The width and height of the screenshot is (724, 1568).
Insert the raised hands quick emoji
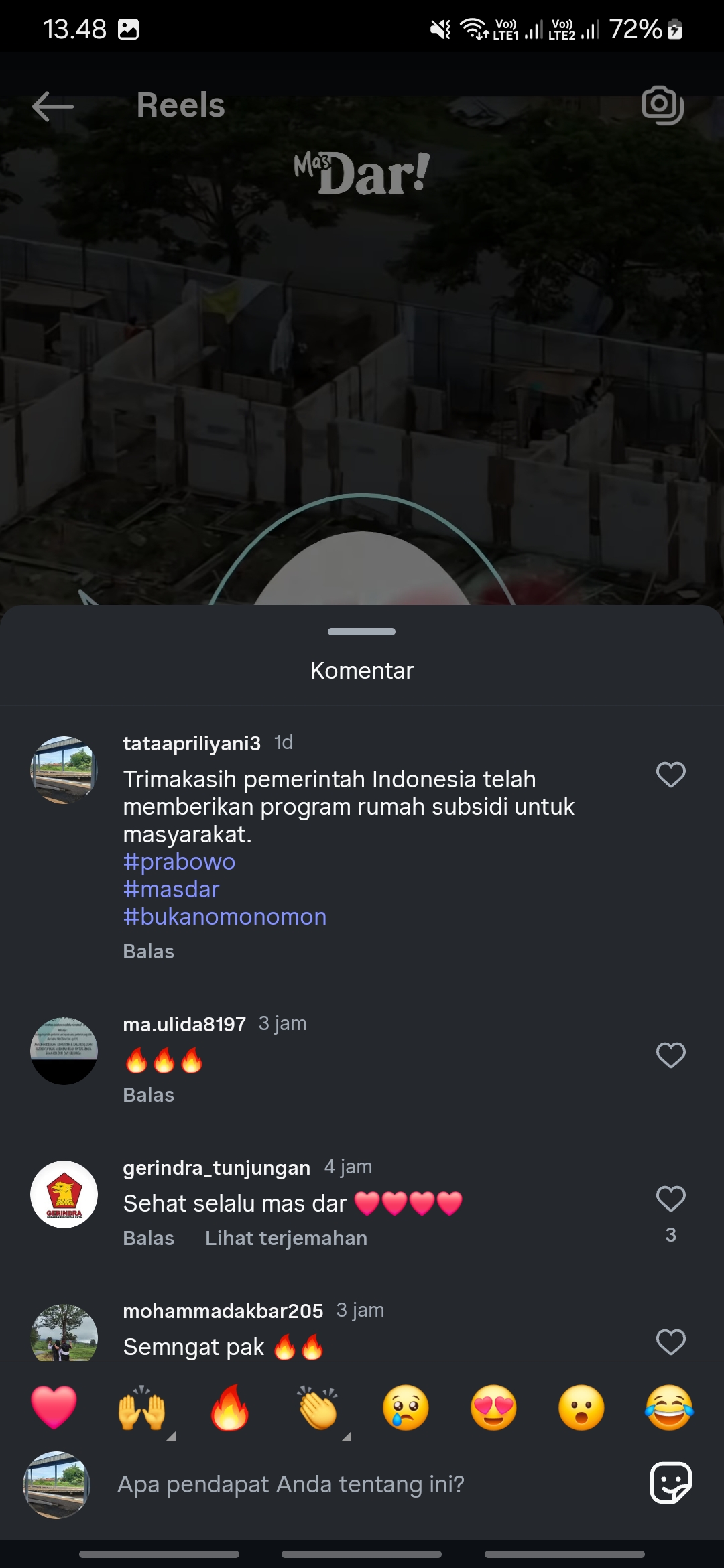[141, 1407]
